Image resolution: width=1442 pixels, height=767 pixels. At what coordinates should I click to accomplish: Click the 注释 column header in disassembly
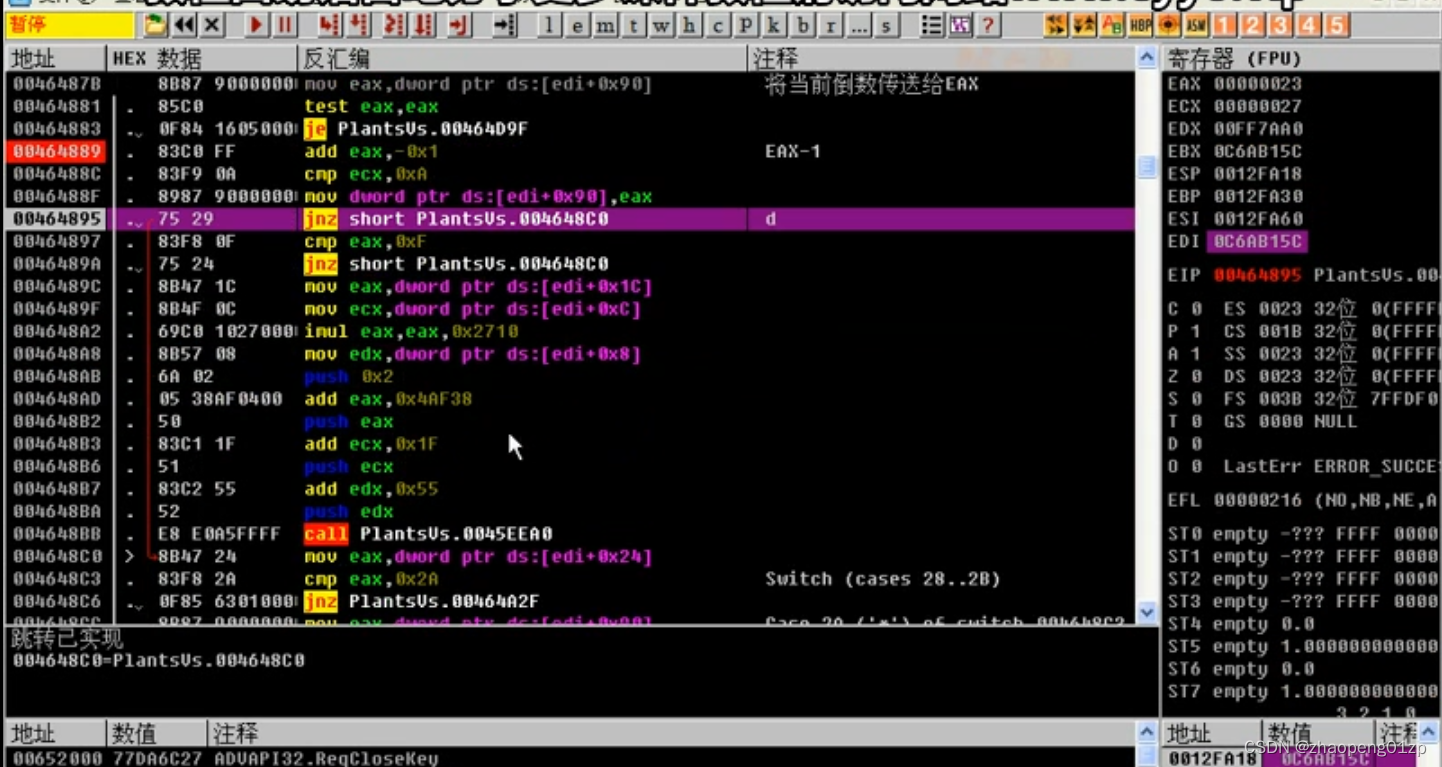click(x=942, y=59)
